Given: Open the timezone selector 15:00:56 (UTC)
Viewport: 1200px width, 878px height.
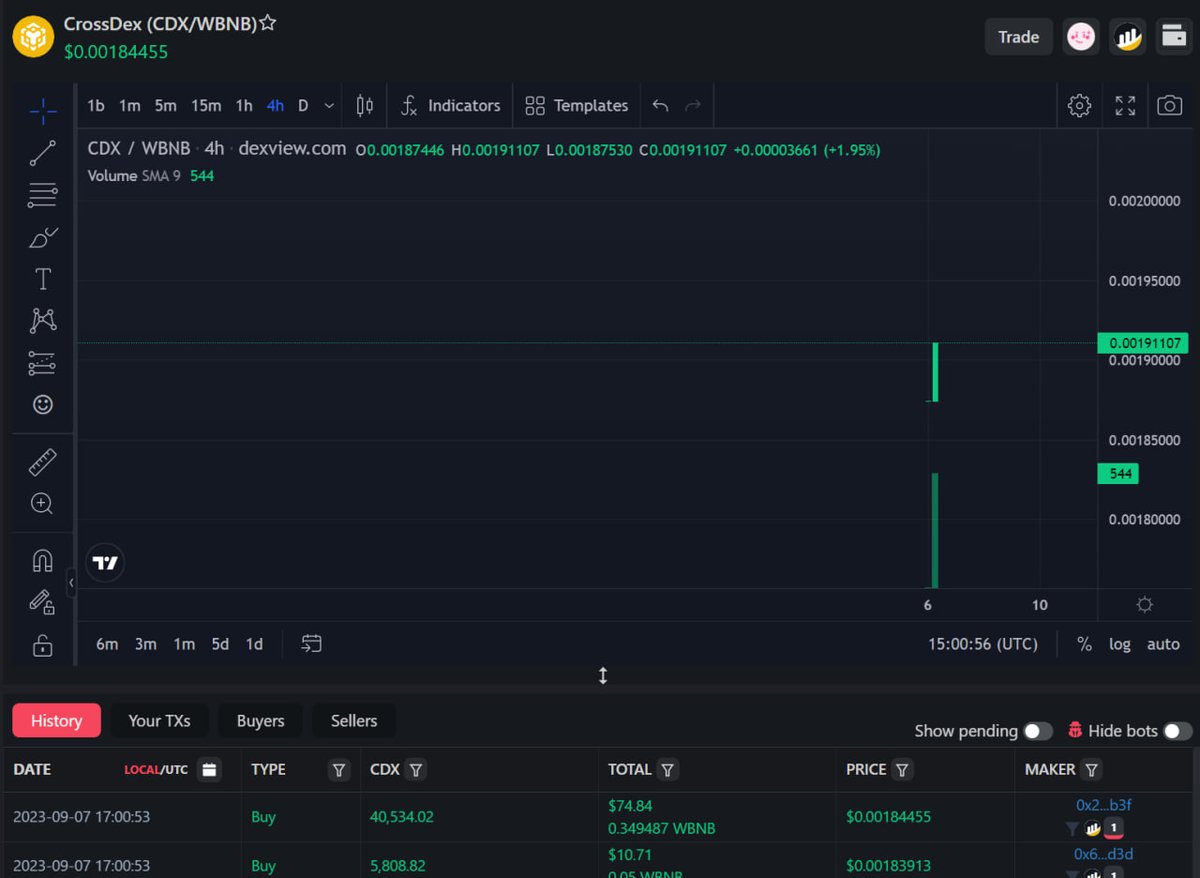Looking at the screenshot, I should pyautogui.click(x=983, y=644).
